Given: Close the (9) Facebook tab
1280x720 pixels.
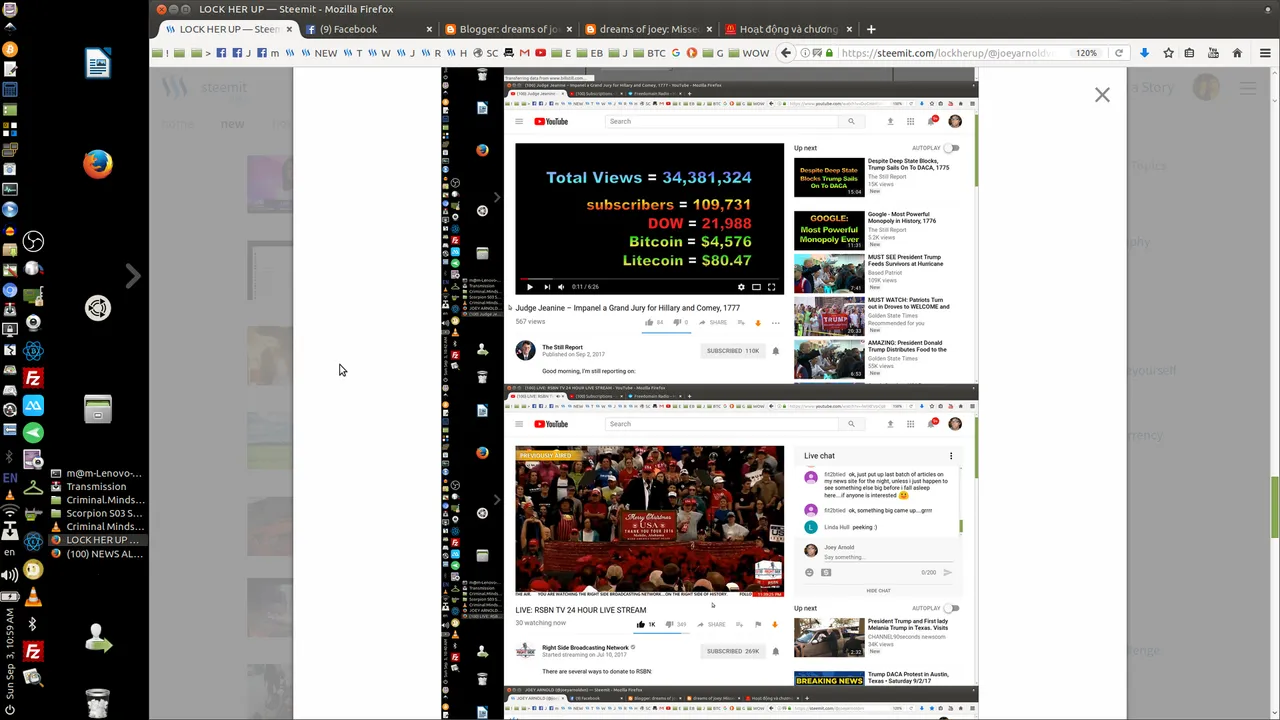Looking at the screenshot, I should coord(430,29).
